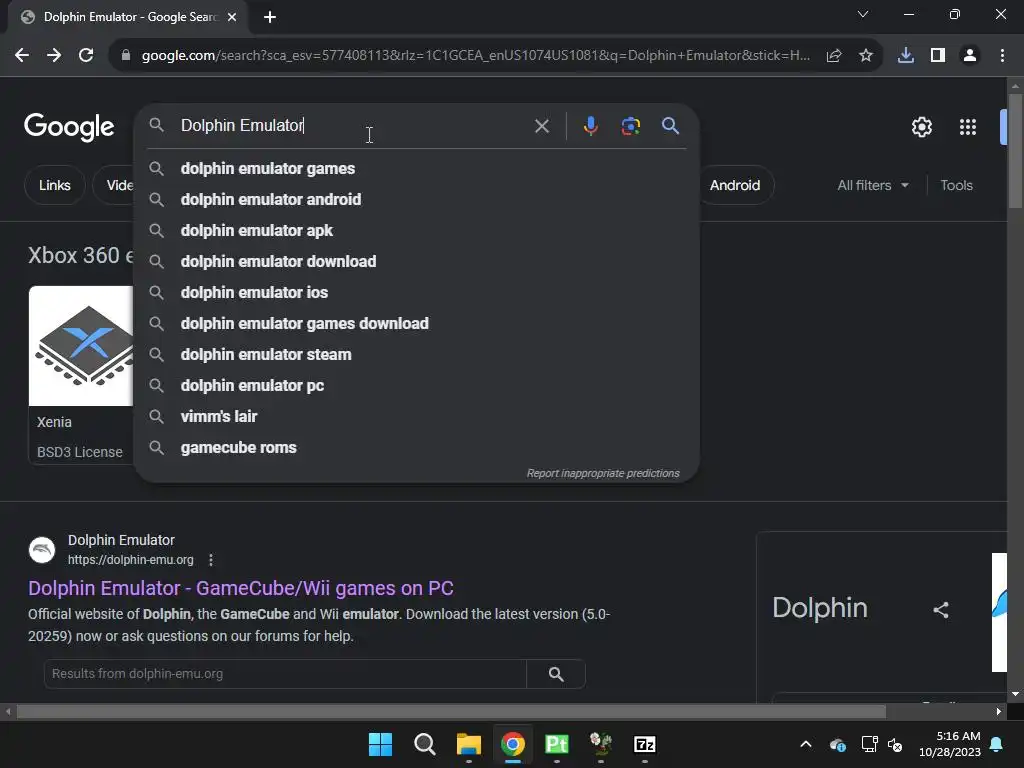Go back to previous page

pyautogui.click(x=22, y=56)
